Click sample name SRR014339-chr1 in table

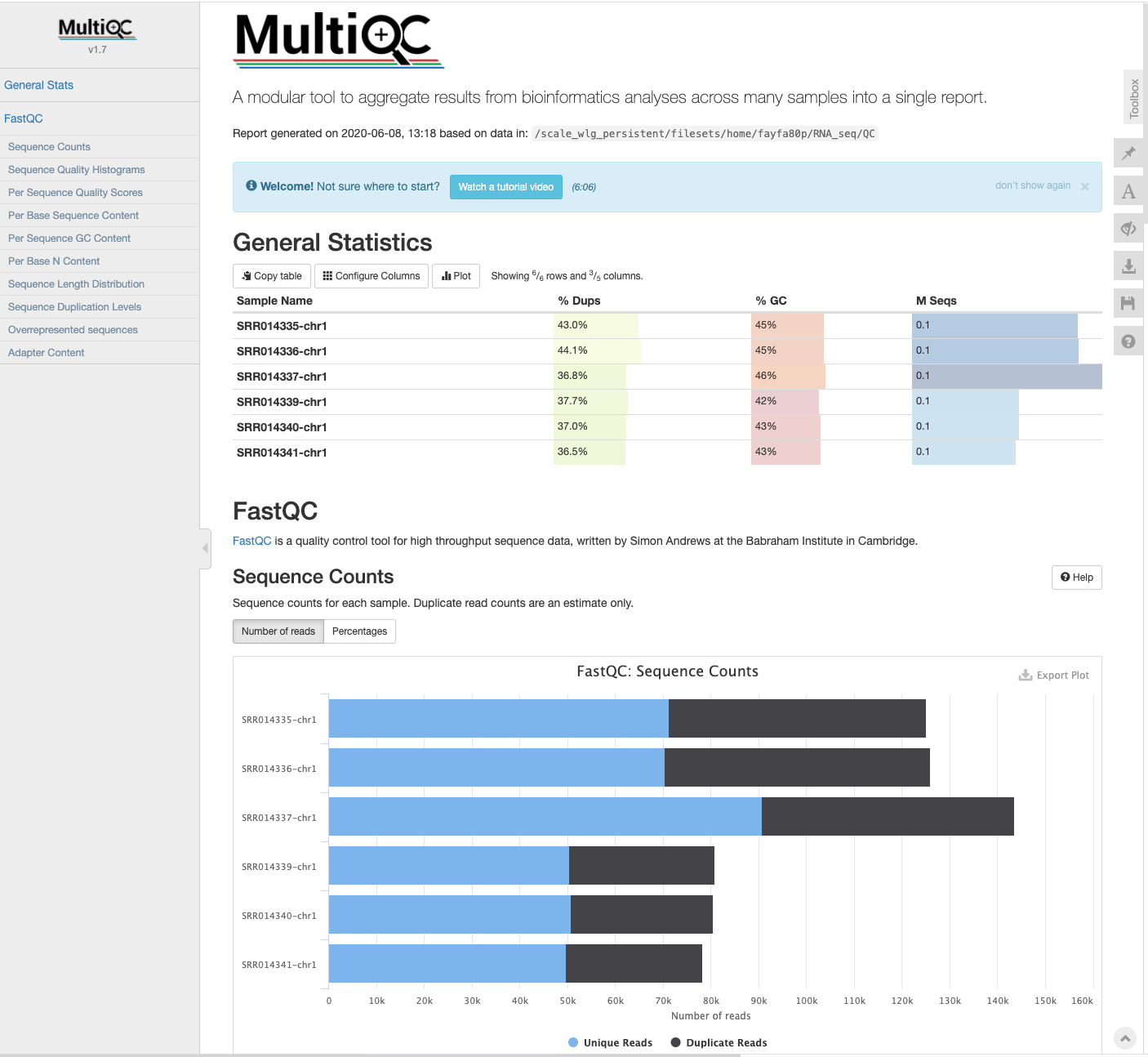282,402
